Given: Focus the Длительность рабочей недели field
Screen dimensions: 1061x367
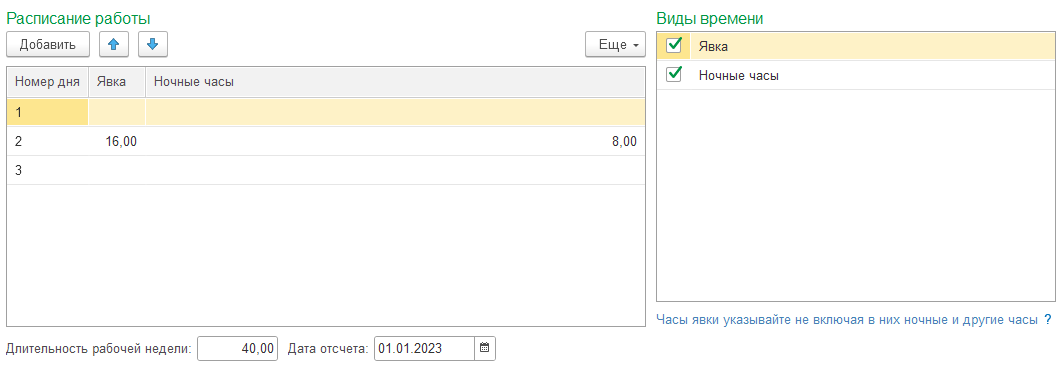Looking at the screenshot, I should click(238, 349).
